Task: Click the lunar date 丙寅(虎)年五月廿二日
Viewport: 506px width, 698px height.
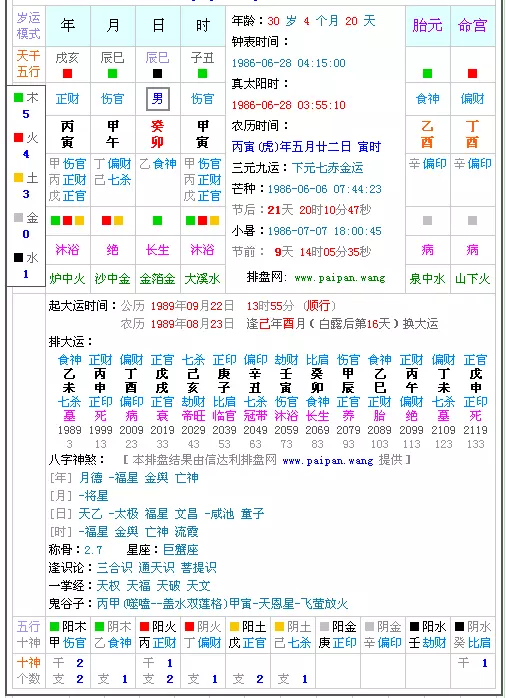Action: point(291,146)
